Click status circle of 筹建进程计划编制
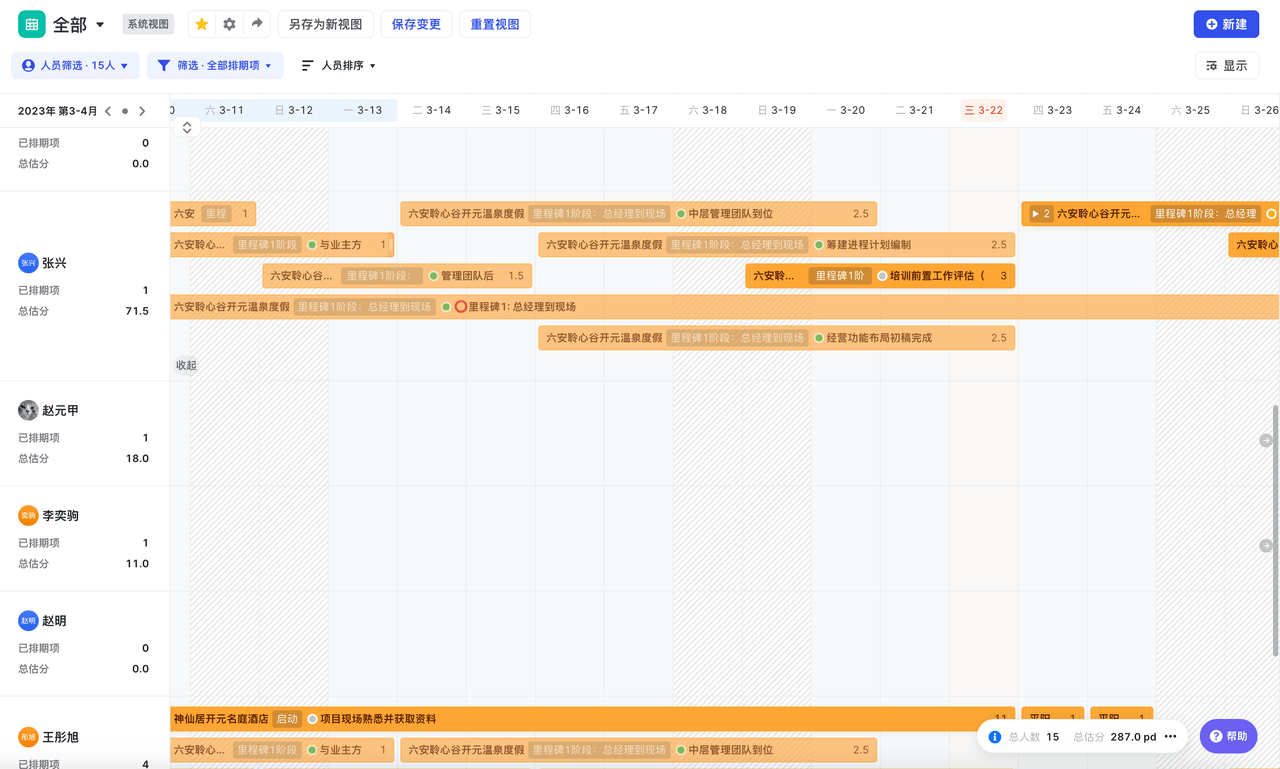The image size is (1280, 769). click(819, 245)
